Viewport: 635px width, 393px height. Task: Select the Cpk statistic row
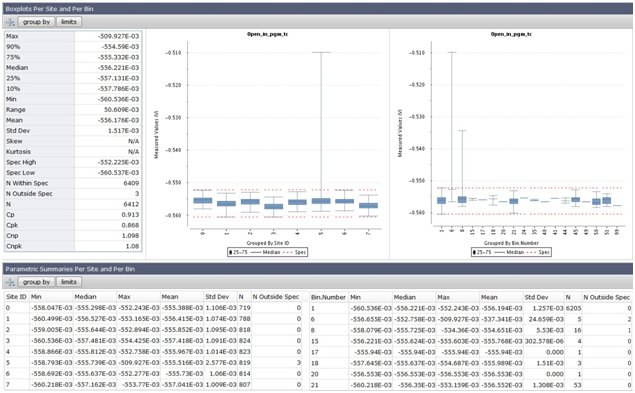pos(73,225)
